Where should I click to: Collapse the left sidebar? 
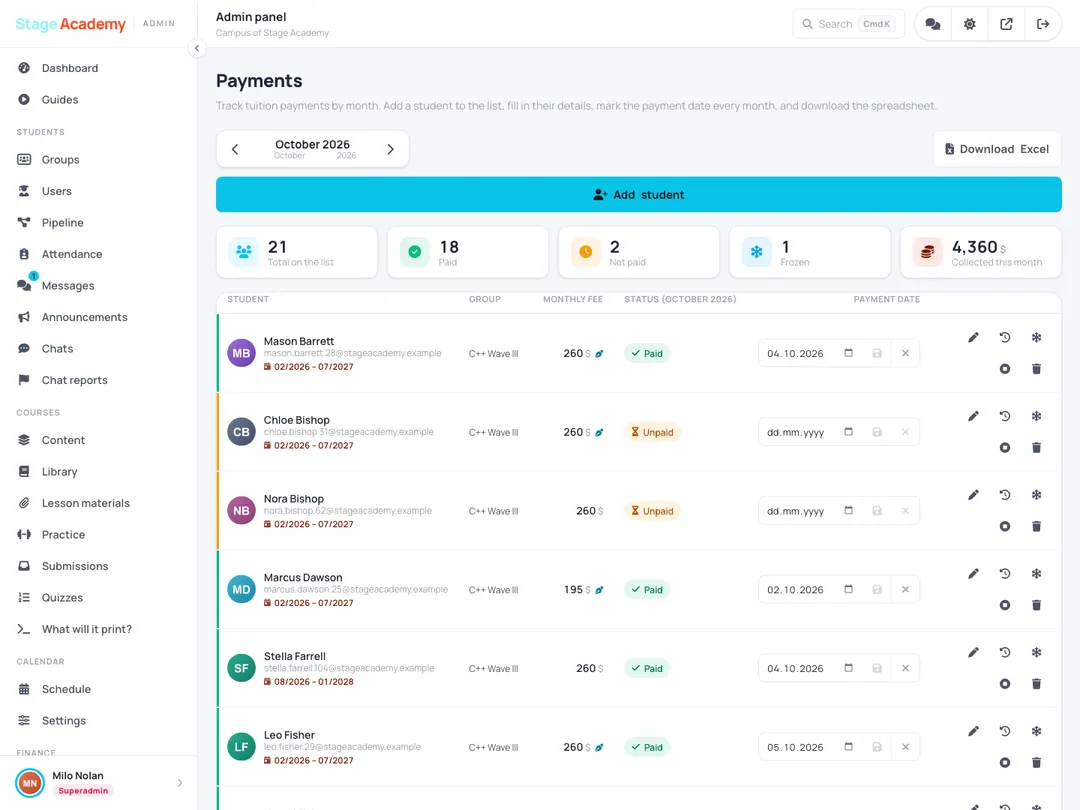197,48
